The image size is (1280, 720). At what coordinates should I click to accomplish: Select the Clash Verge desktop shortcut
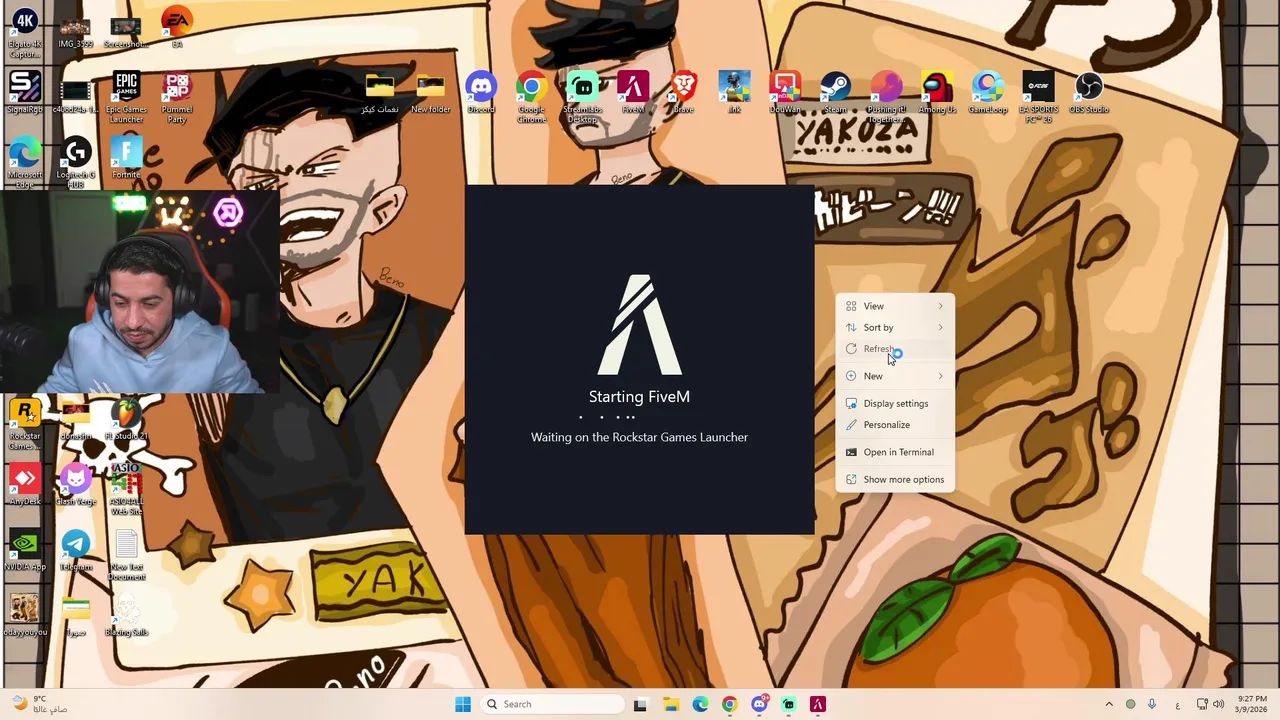(75, 485)
